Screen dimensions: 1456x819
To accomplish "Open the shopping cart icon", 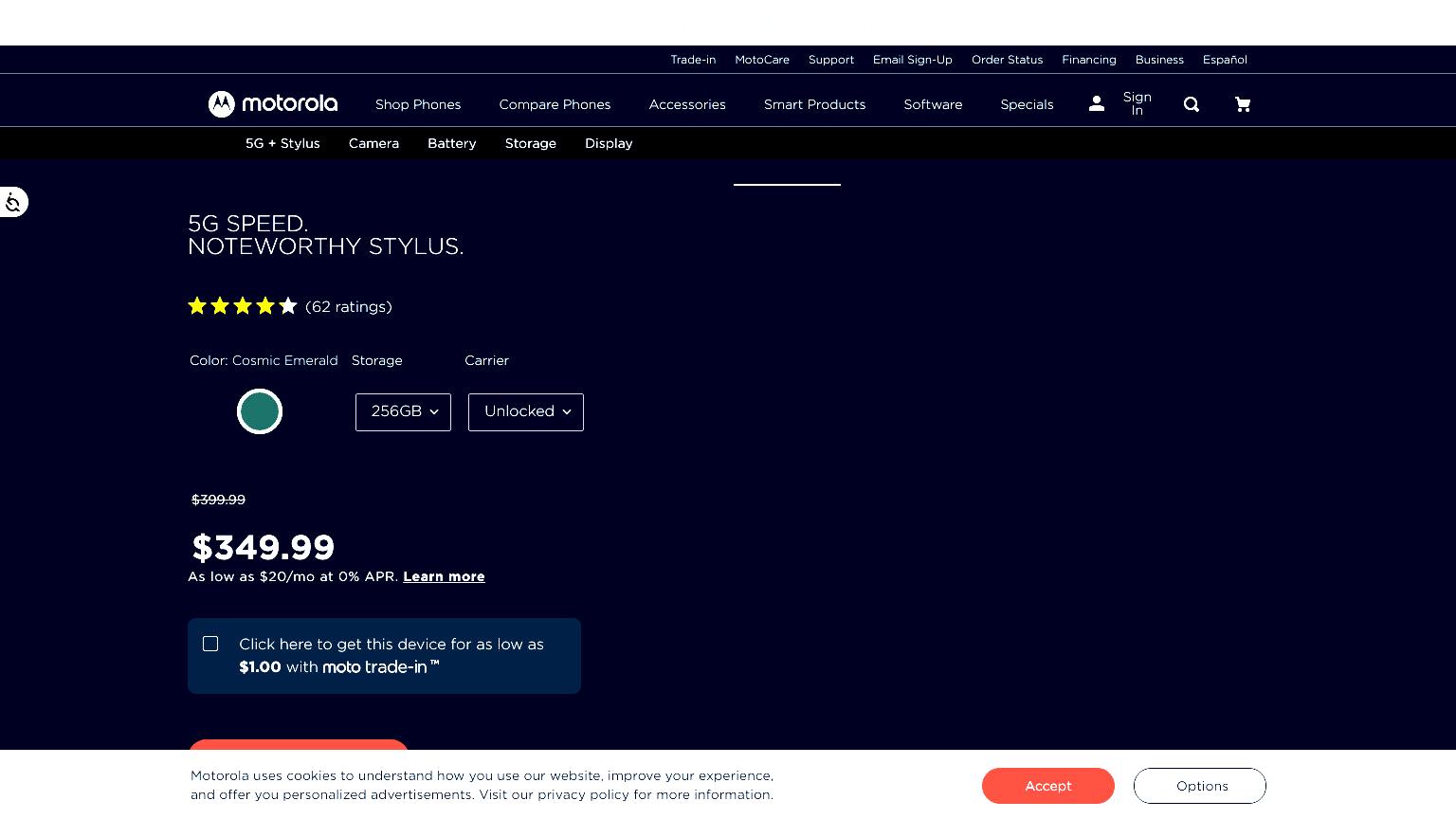I will pyautogui.click(x=1243, y=104).
